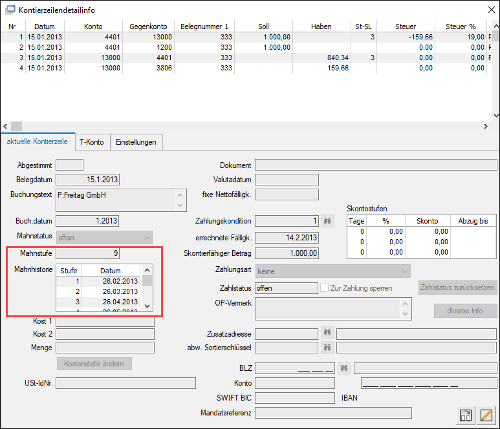Click the Steuer % column header
Image resolution: width=500 pixels, height=429 pixels.
[460, 26]
